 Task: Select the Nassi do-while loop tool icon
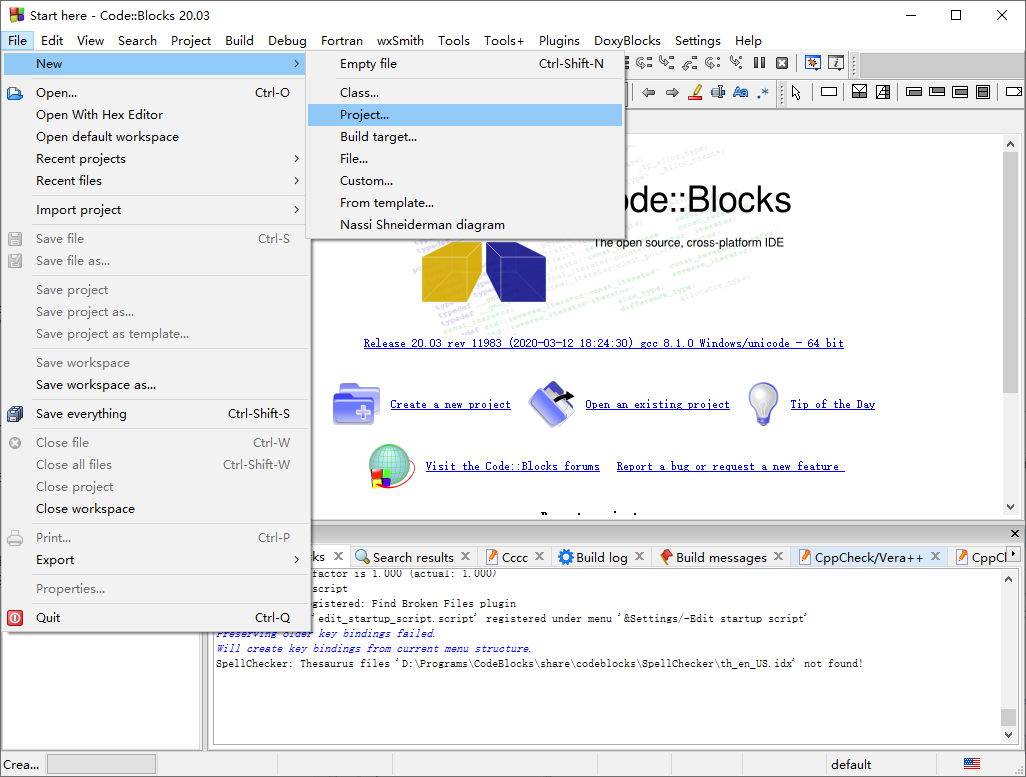coord(937,92)
